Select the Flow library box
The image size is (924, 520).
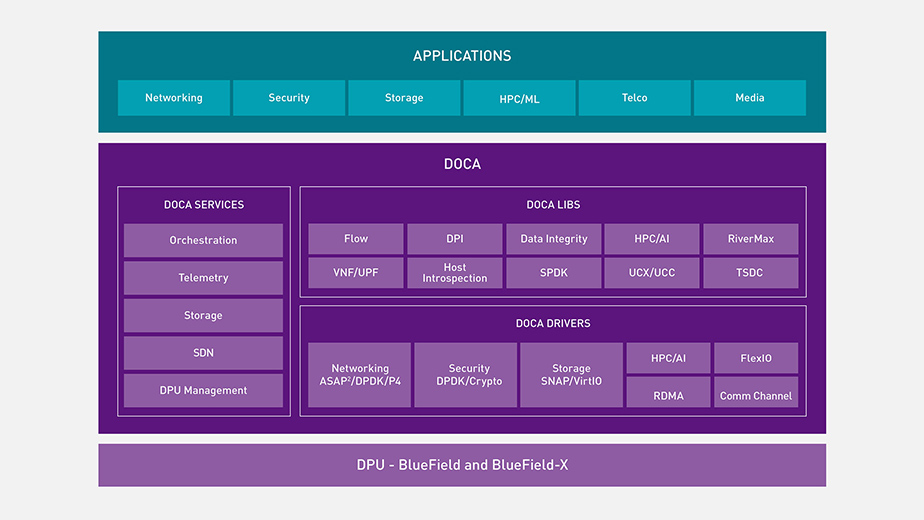click(x=356, y=239)
